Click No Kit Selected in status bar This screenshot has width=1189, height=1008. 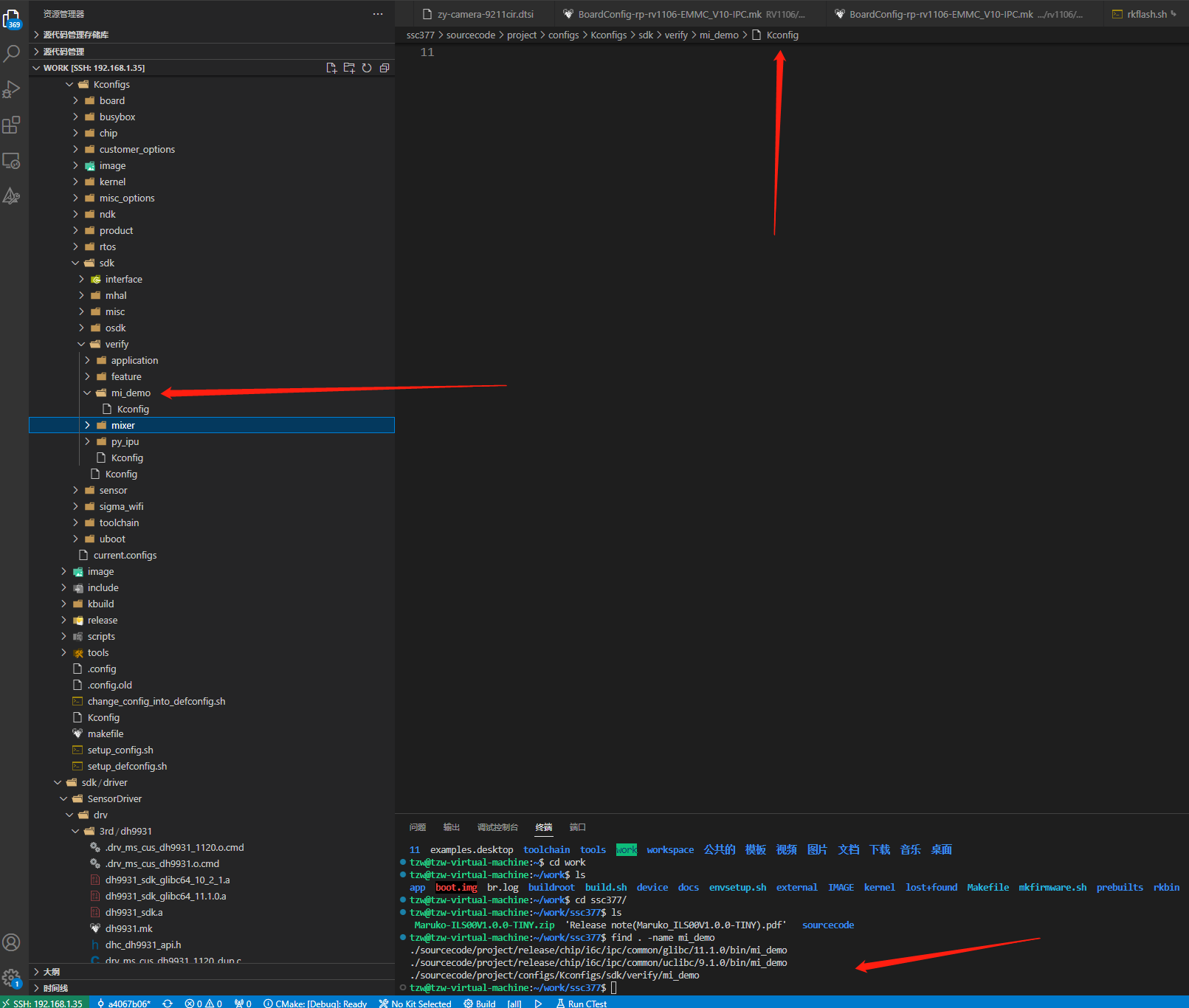point(416,1004)
